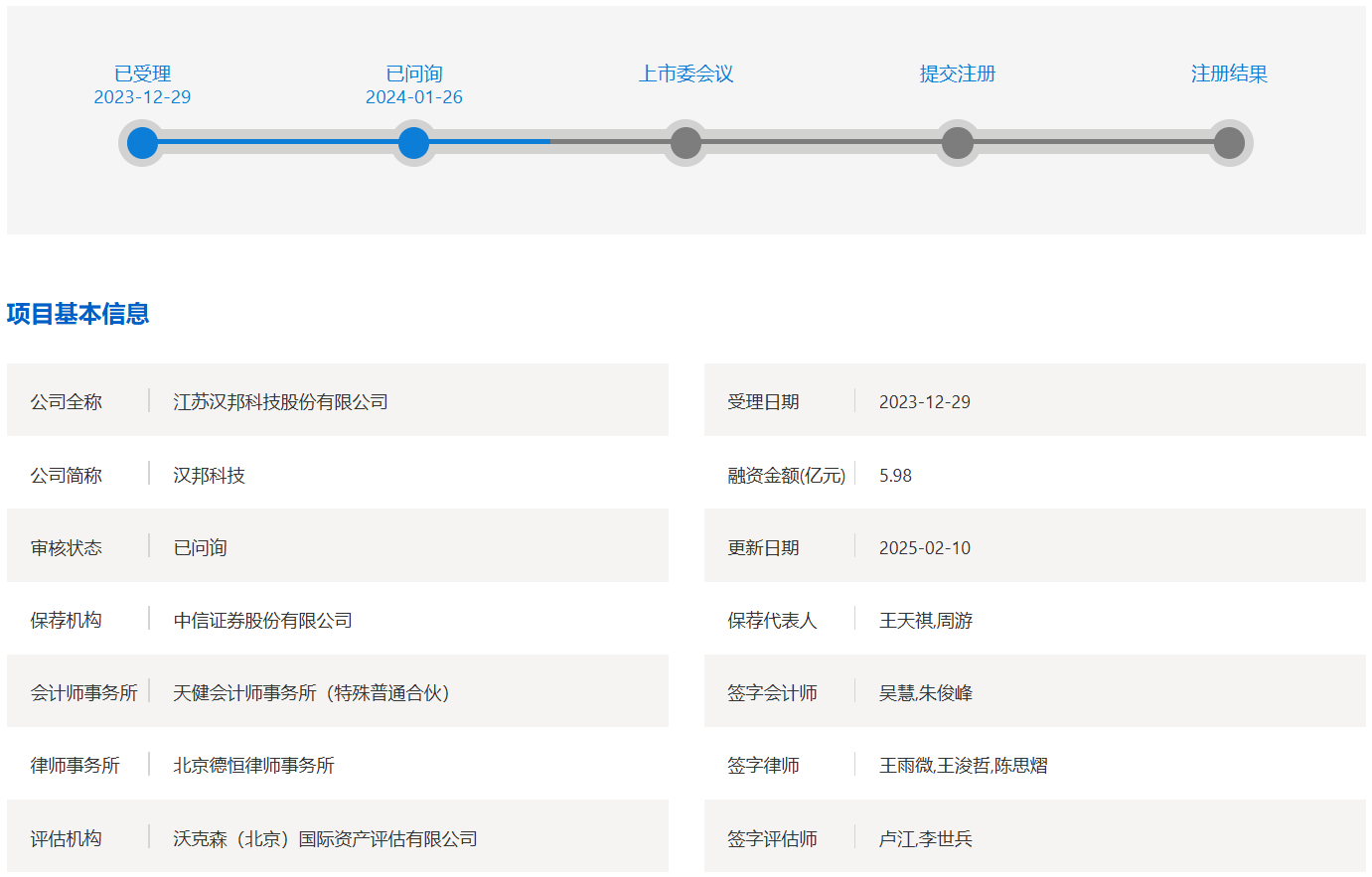Select the 已问询 stage label
Viewport: 1372px width, 877px height.
(413, 73)
